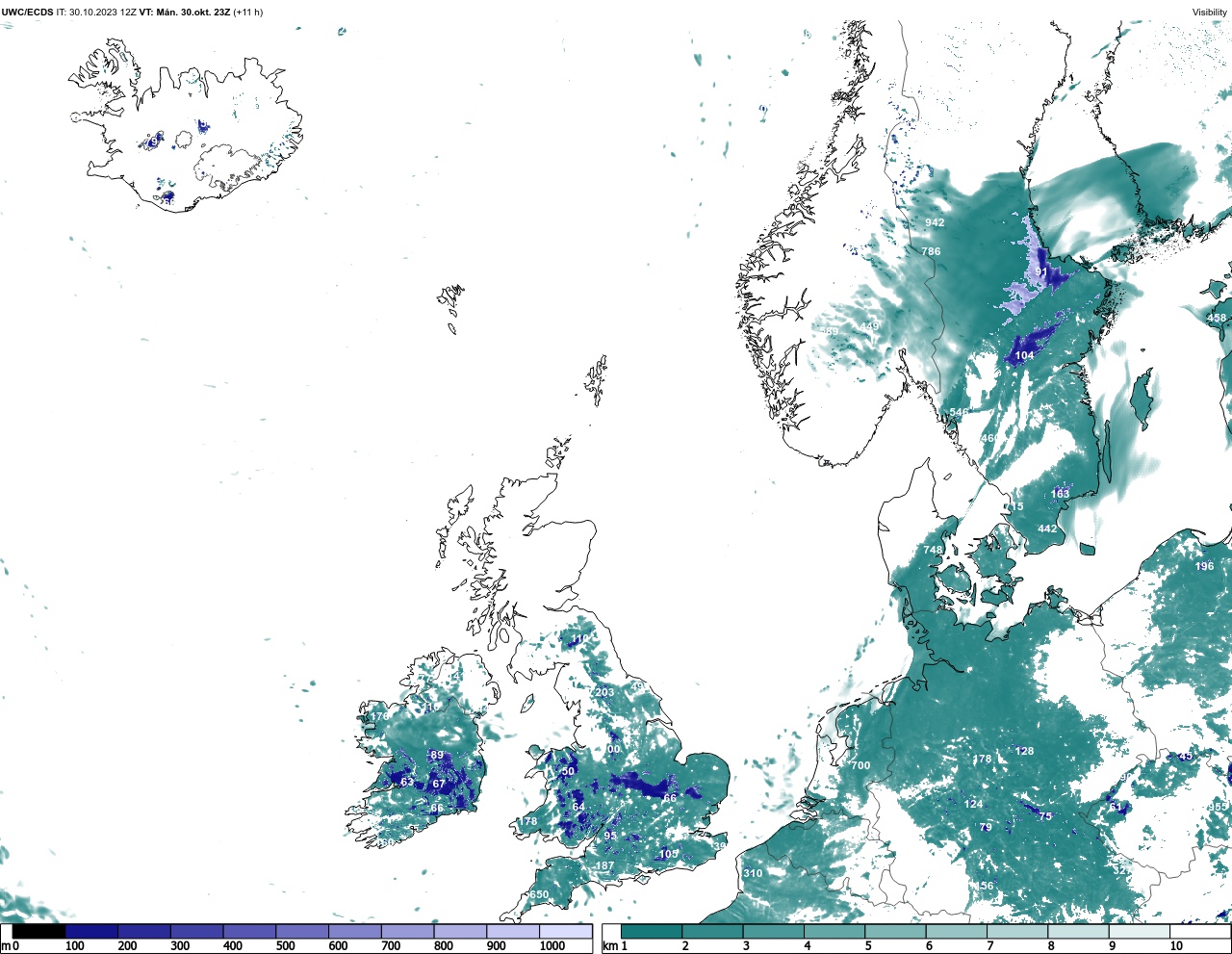This screenshot has height=954, width=1232.
Task: Click the 'km' unit label in the legend
Action: click(610, 946)
